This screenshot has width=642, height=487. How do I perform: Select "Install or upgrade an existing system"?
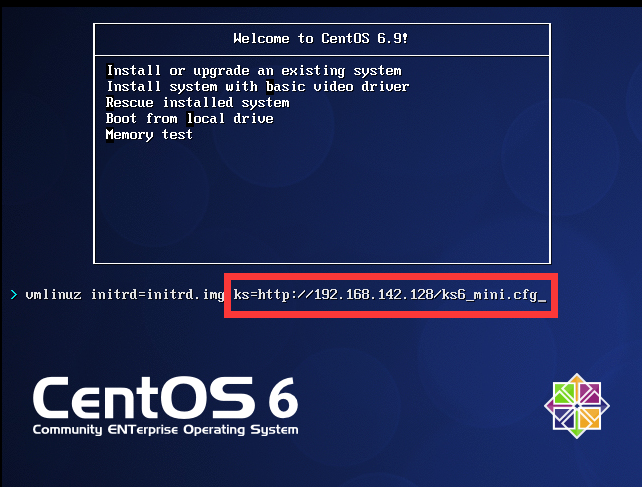click(x=254, y=71)
